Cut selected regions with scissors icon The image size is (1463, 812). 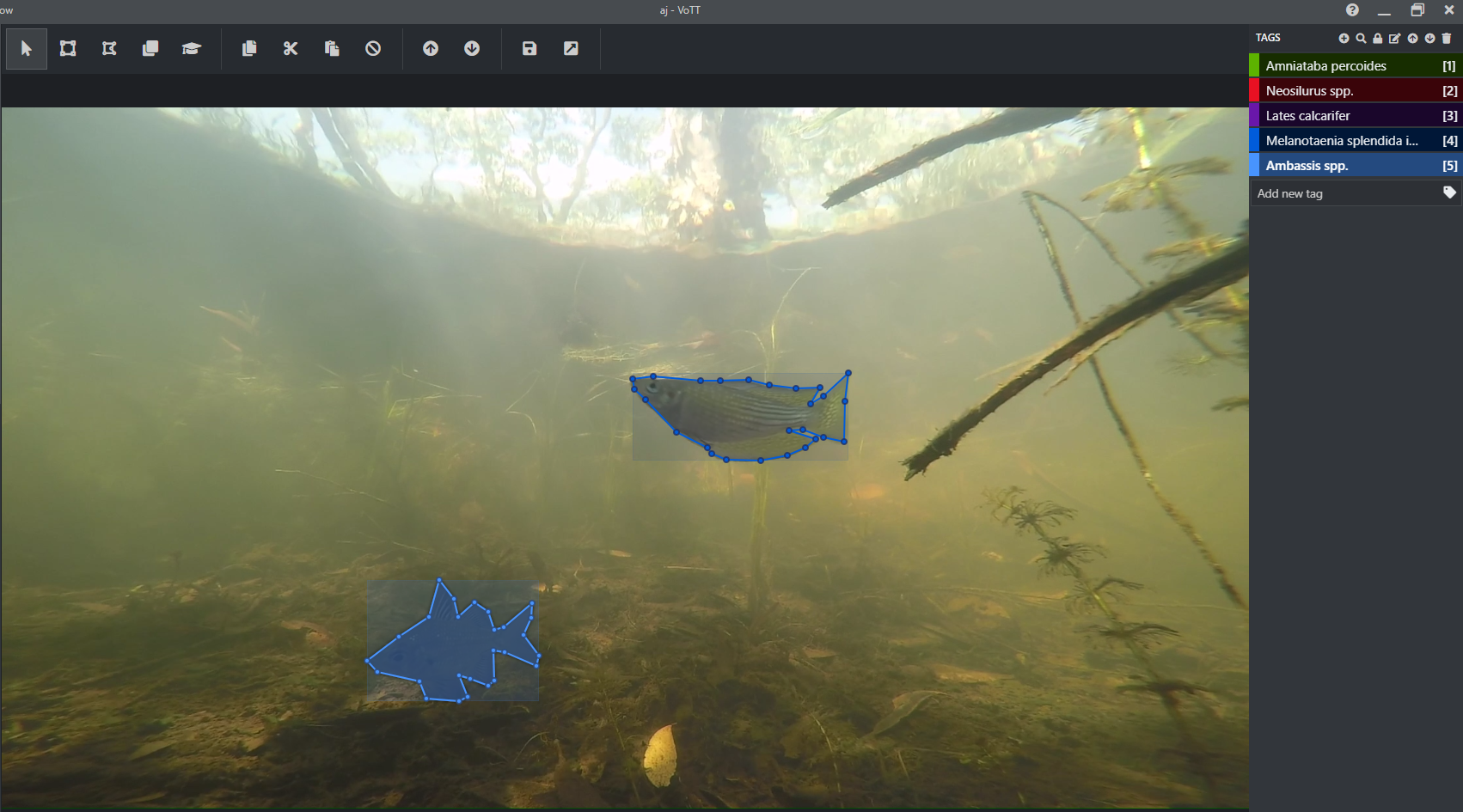(x=291, y=49)
